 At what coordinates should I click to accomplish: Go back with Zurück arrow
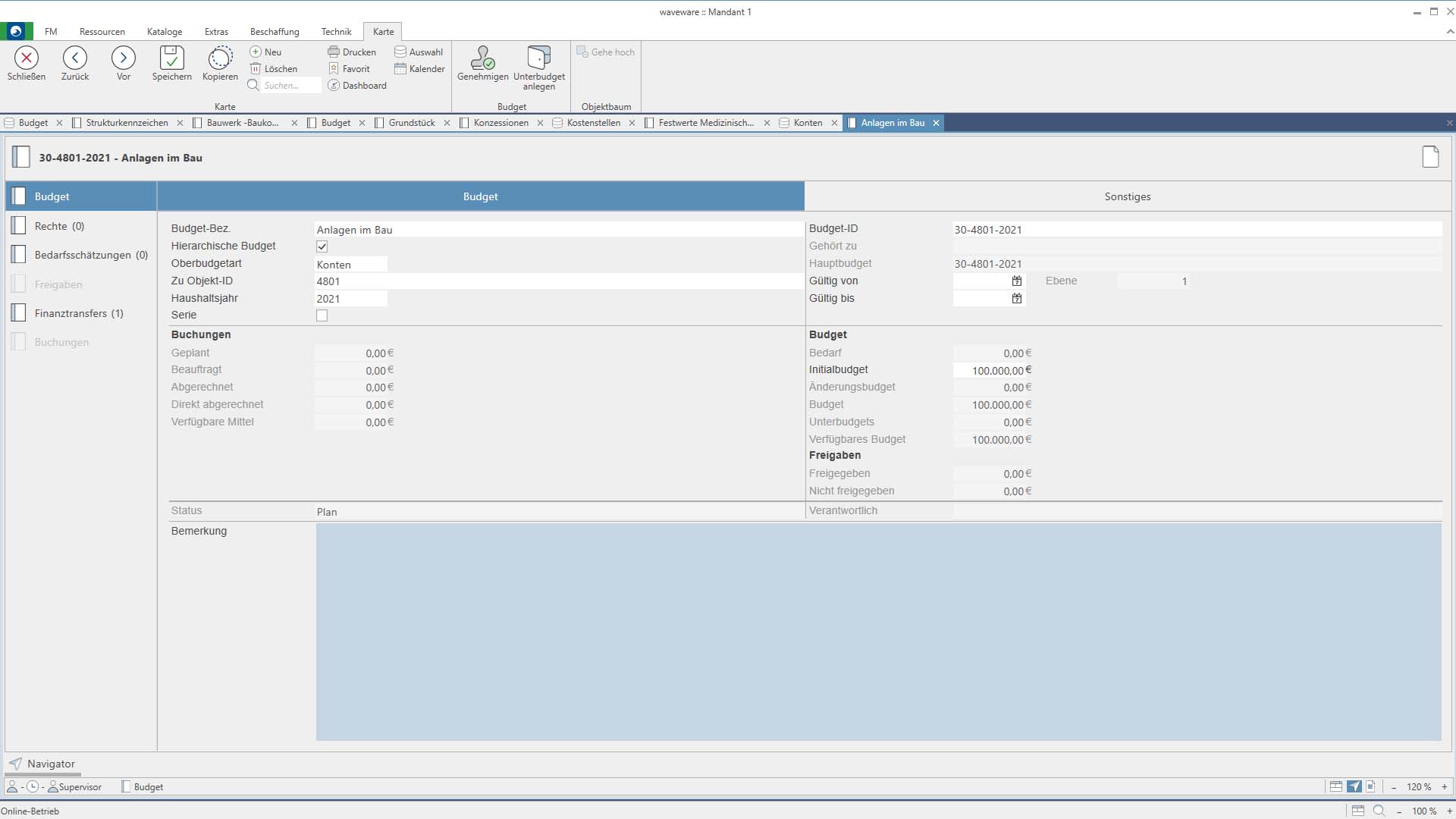pyautogui.click(x=75, y=58)
